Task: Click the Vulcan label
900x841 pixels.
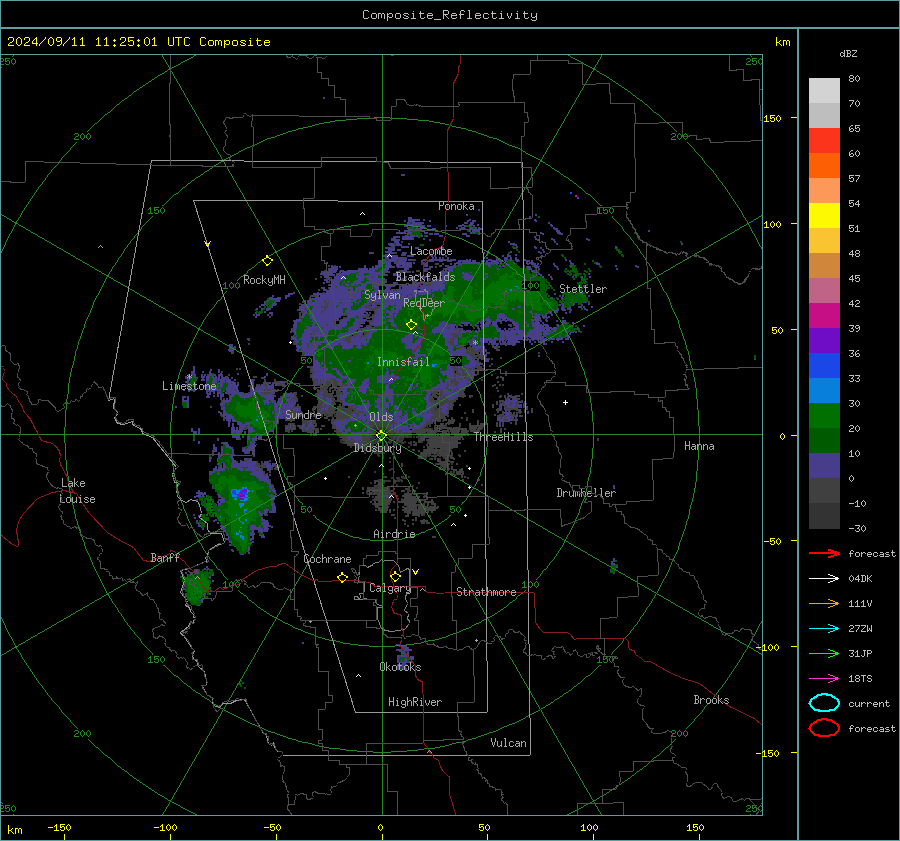Action: pos(508,743)
